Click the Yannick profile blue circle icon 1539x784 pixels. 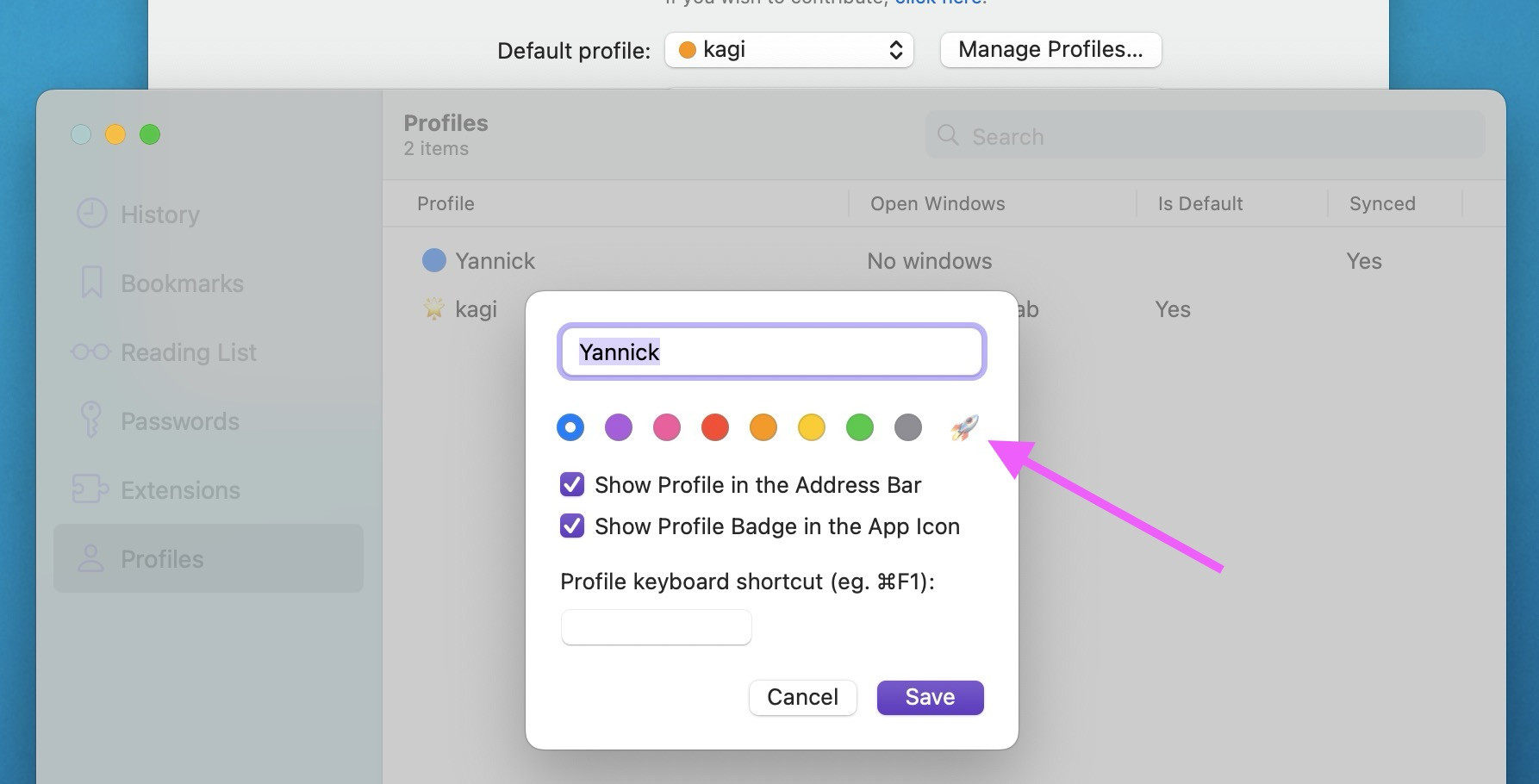click(x=433, y=260)
